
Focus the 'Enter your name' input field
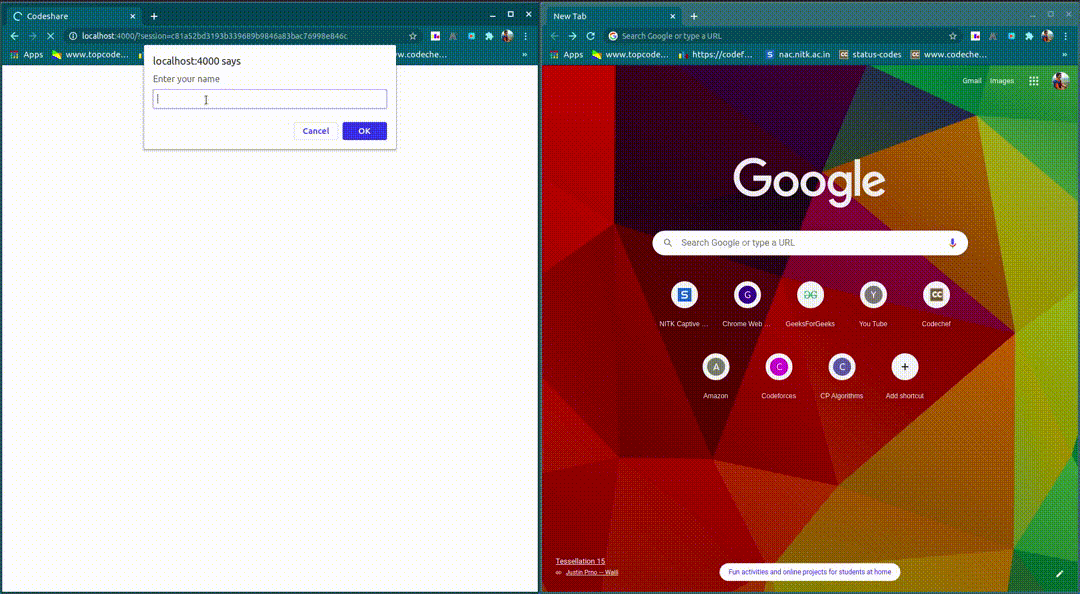[x=270, y=99]
